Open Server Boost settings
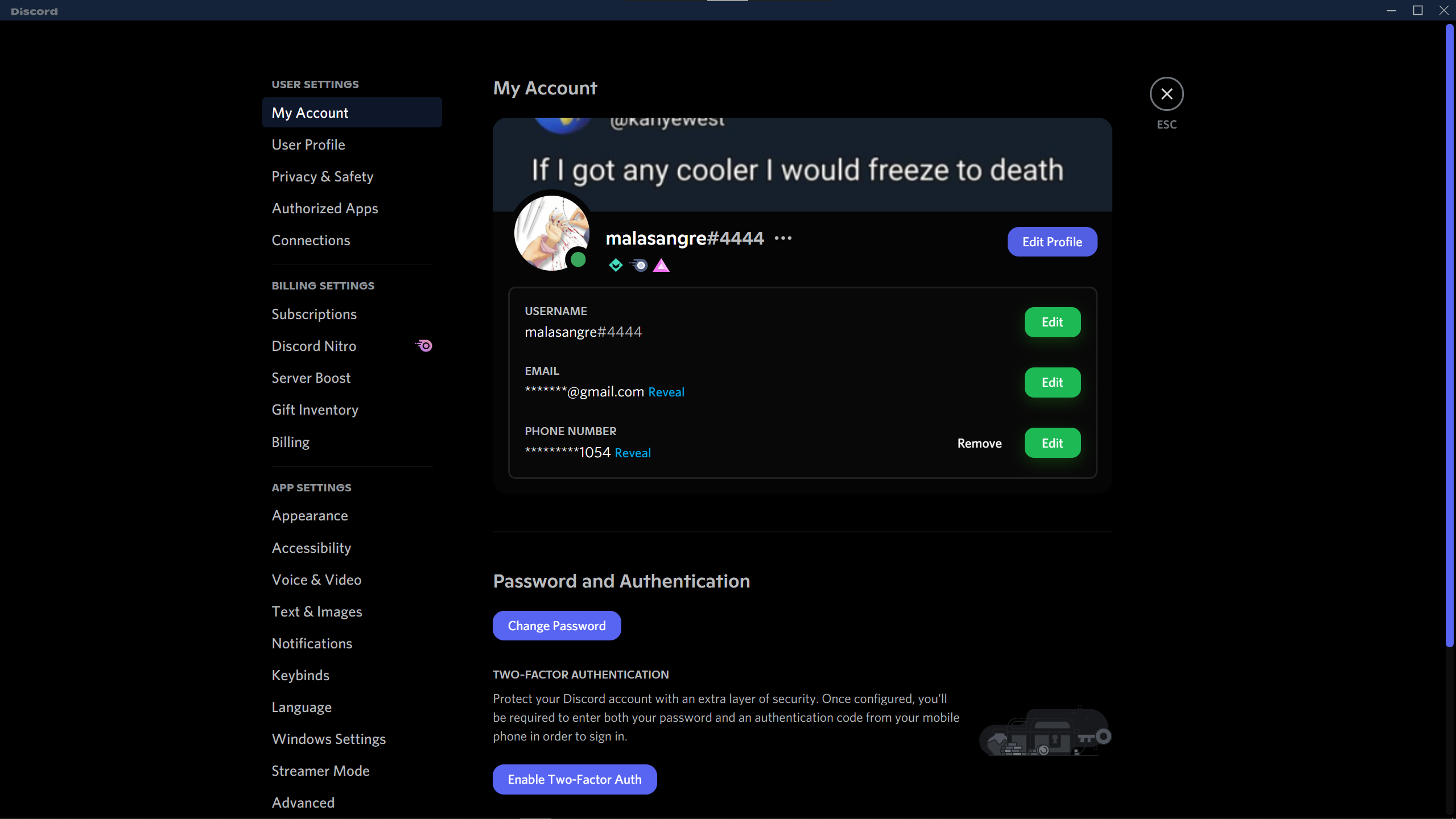This screenshot has width=1456, height=819. (x=352, y=378)
